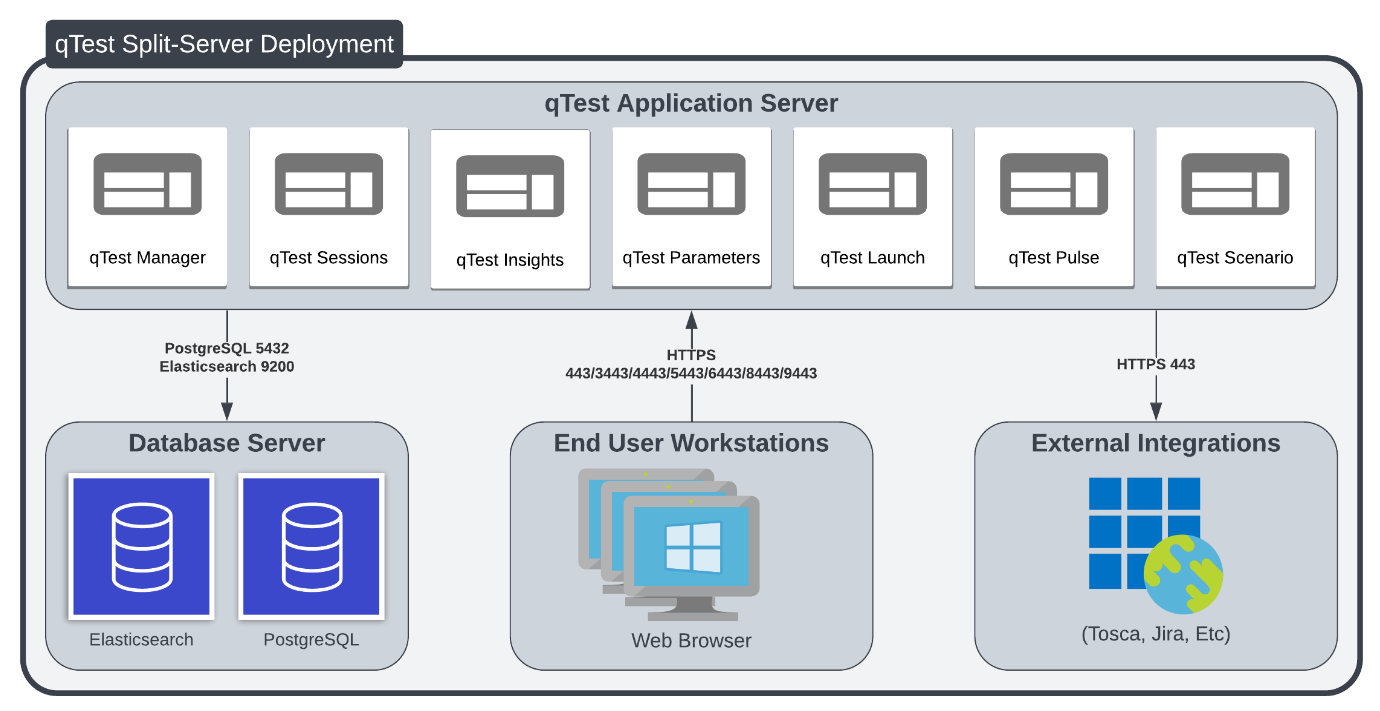Viewport: 1380px width, 711px height.
Task: Click the External Integrations grid globe icon
Action: click(x=1156, y=545)
